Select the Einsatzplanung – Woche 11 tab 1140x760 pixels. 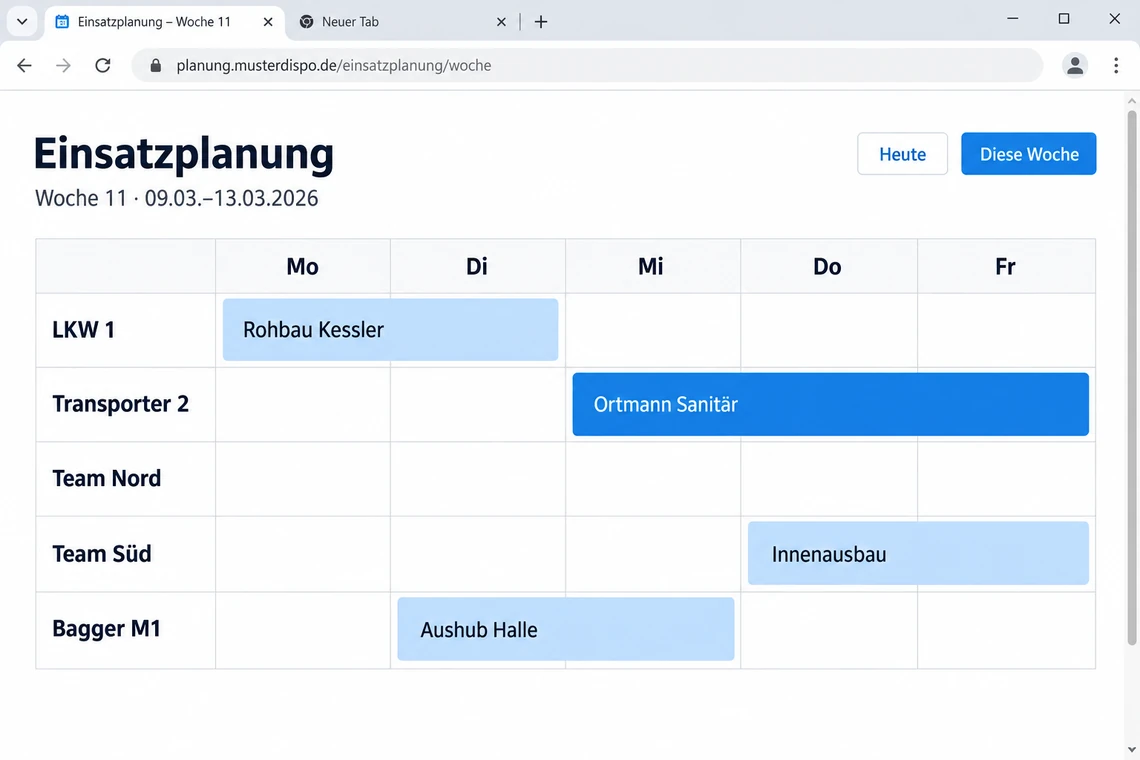click(x=165, y=22)
